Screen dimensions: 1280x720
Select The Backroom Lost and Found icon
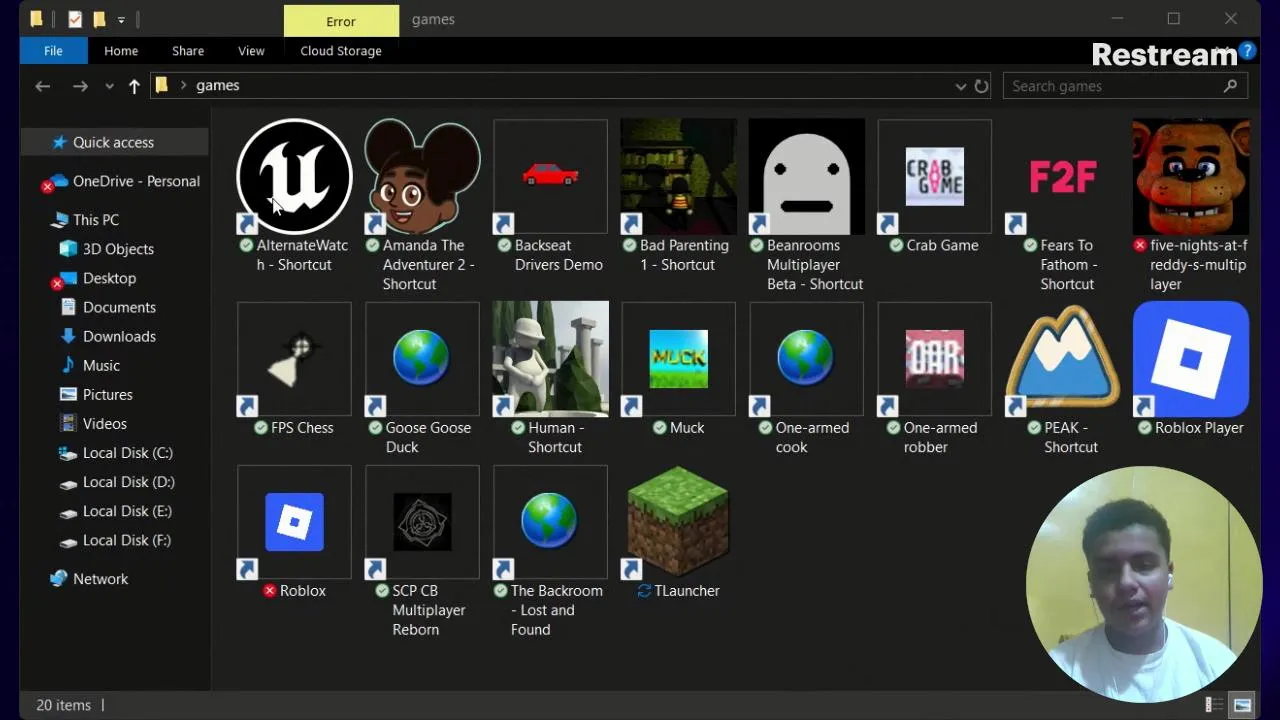coord(550,522)
